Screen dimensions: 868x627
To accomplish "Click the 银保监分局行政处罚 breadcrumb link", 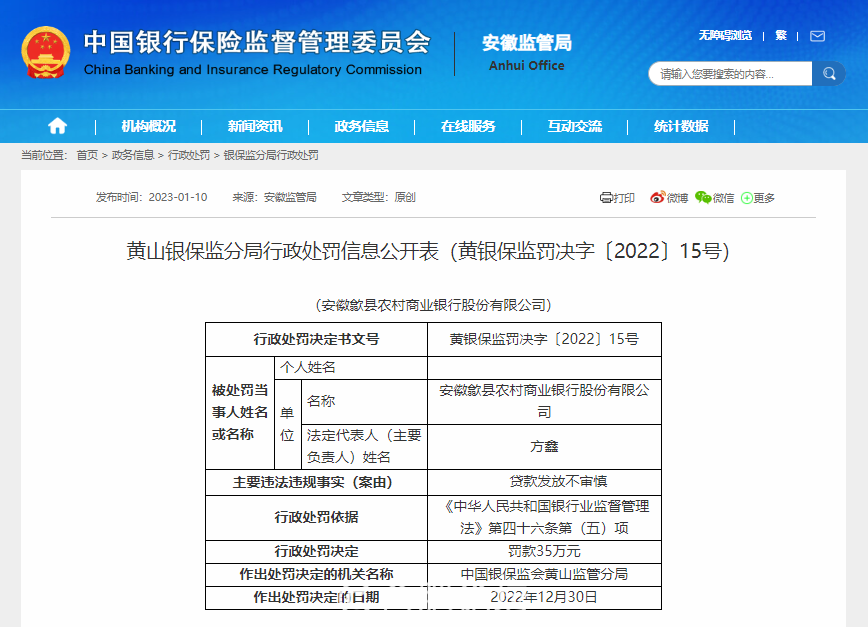I will 270,155.
